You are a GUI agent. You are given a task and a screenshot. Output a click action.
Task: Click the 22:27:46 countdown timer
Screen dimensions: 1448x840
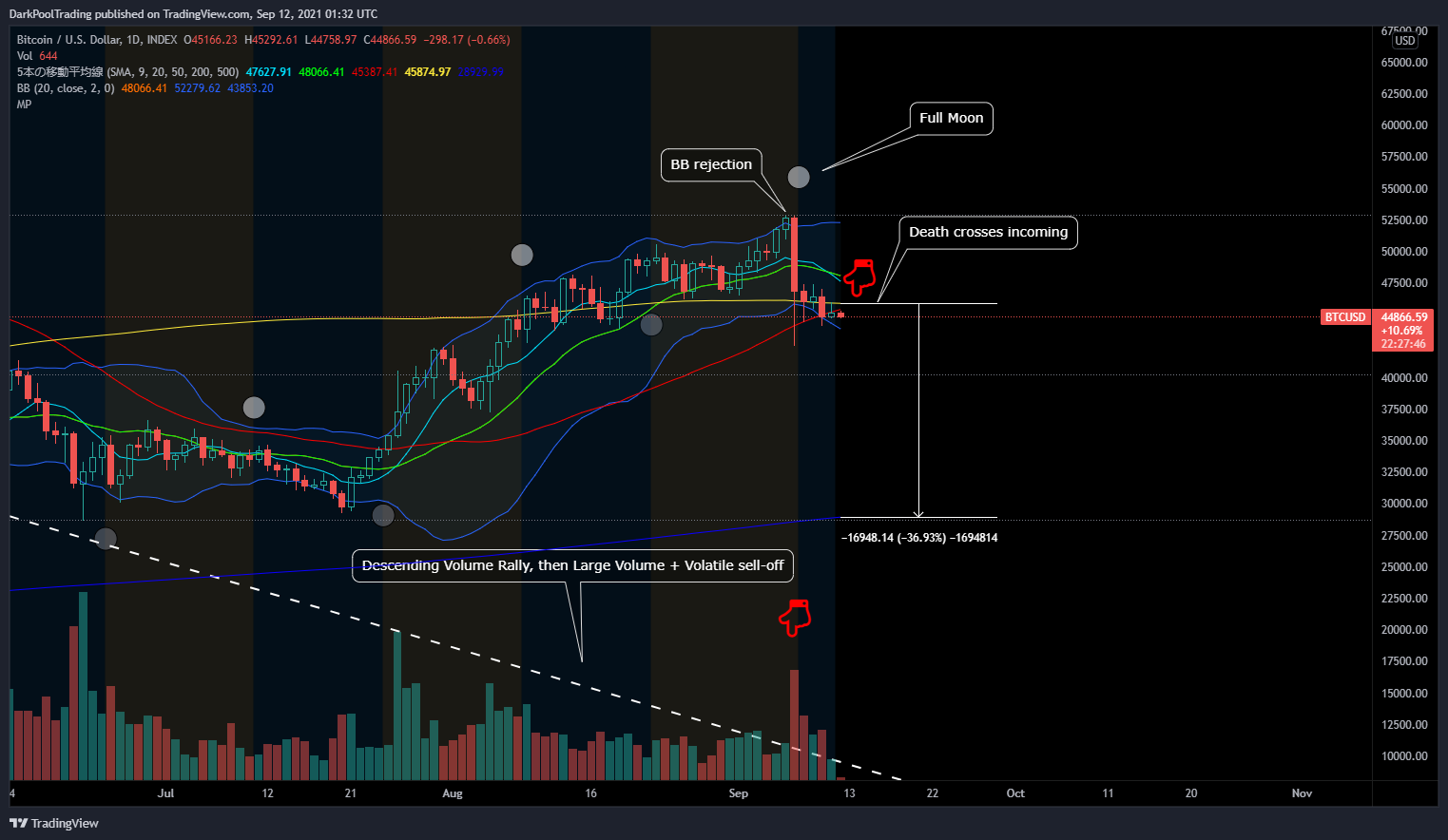click(1403, 344)
